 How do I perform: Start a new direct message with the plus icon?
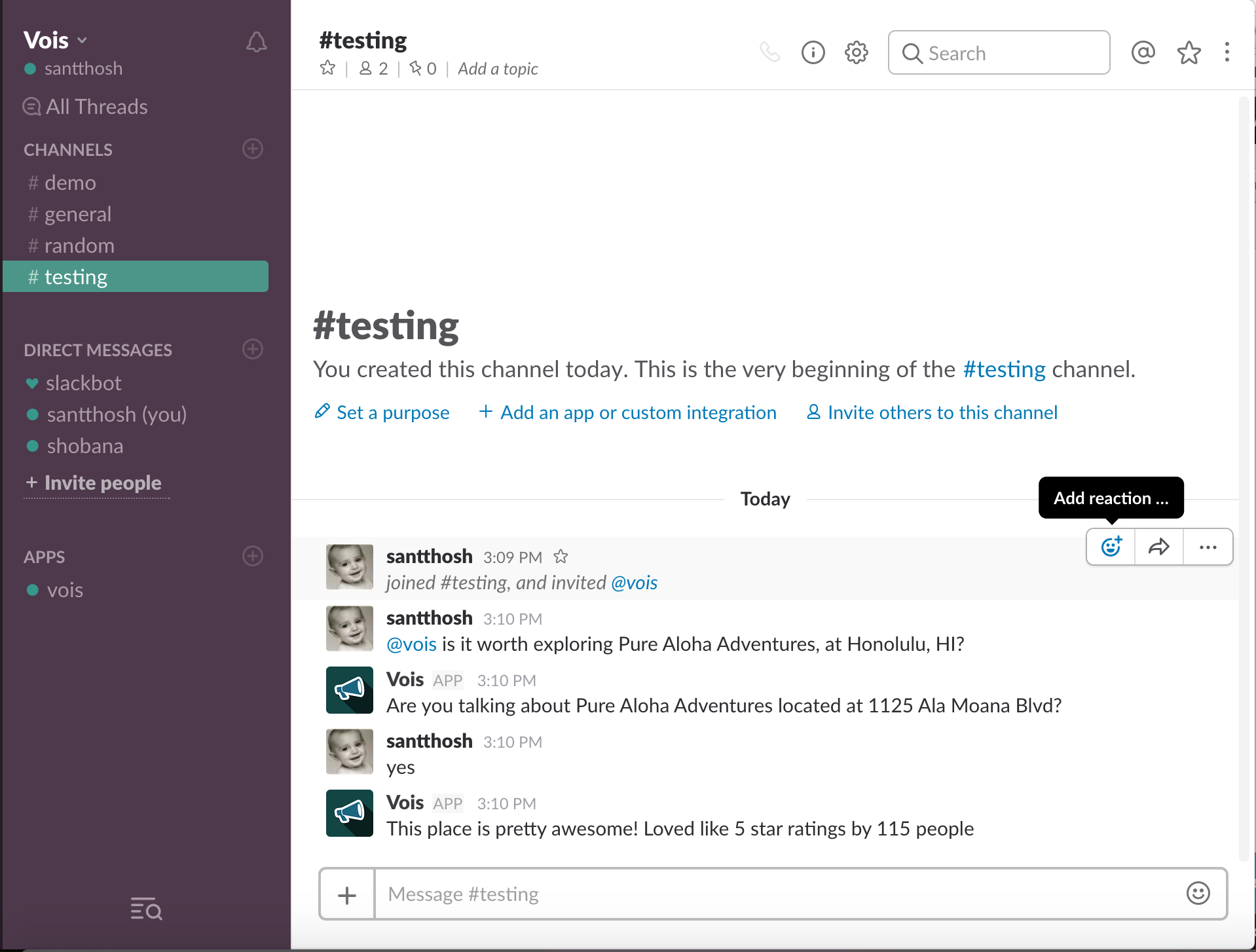pyautogui.click(x=253, y=349)
